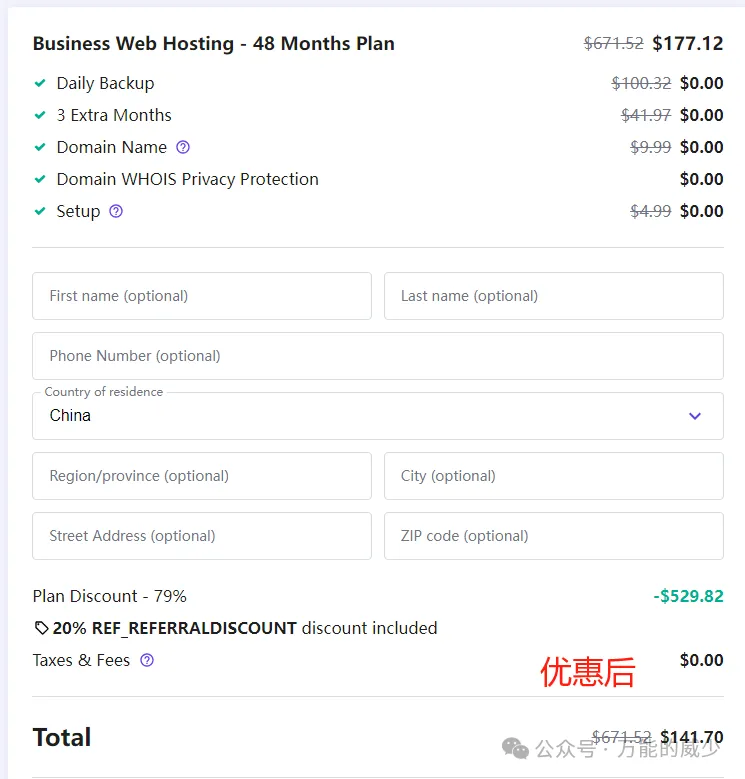
Task: Click the Setup checkmark icon
Action: [40, 211]
